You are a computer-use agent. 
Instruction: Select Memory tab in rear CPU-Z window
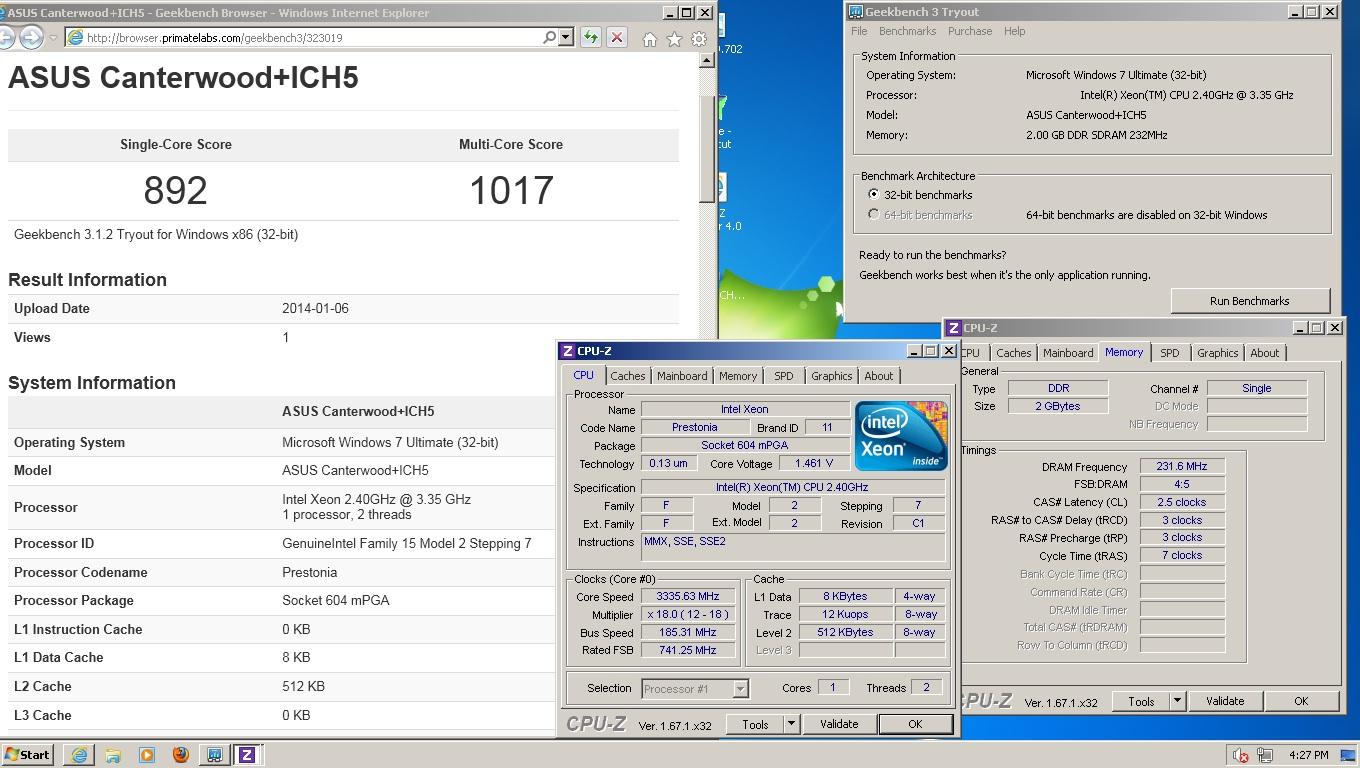click(1124, 352)
